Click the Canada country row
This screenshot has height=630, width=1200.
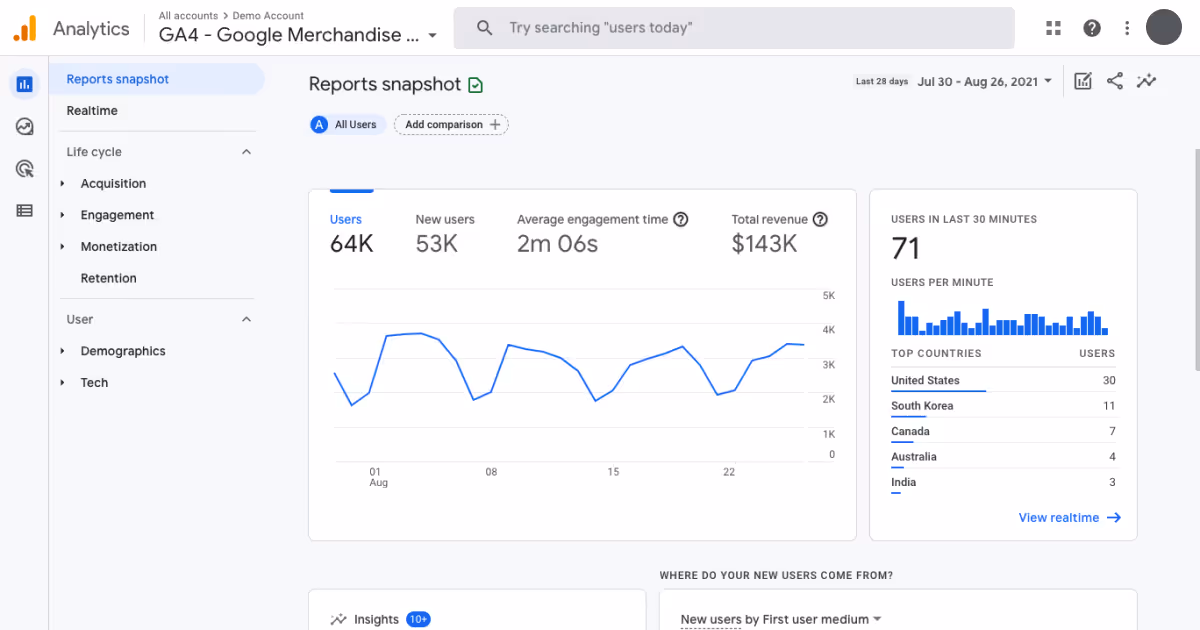pyautogui.click(x=1003, y=432)
